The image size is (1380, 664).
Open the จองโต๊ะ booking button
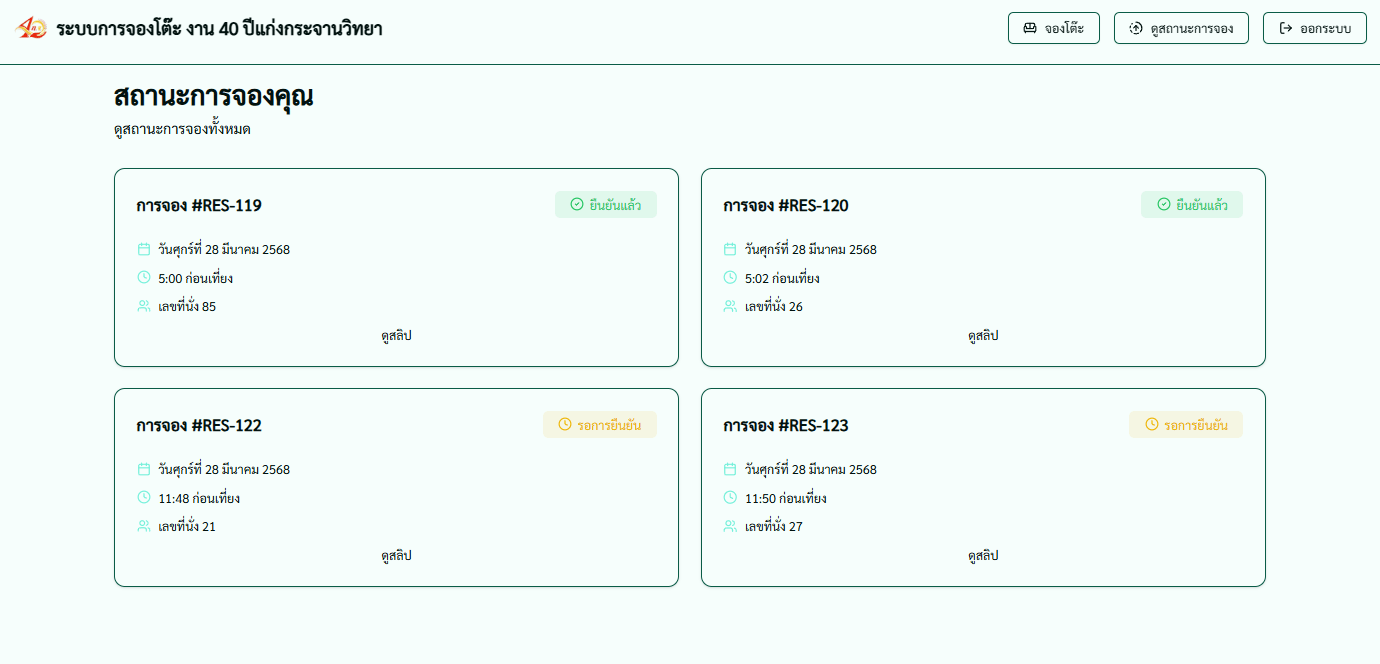pos(1053,28)
